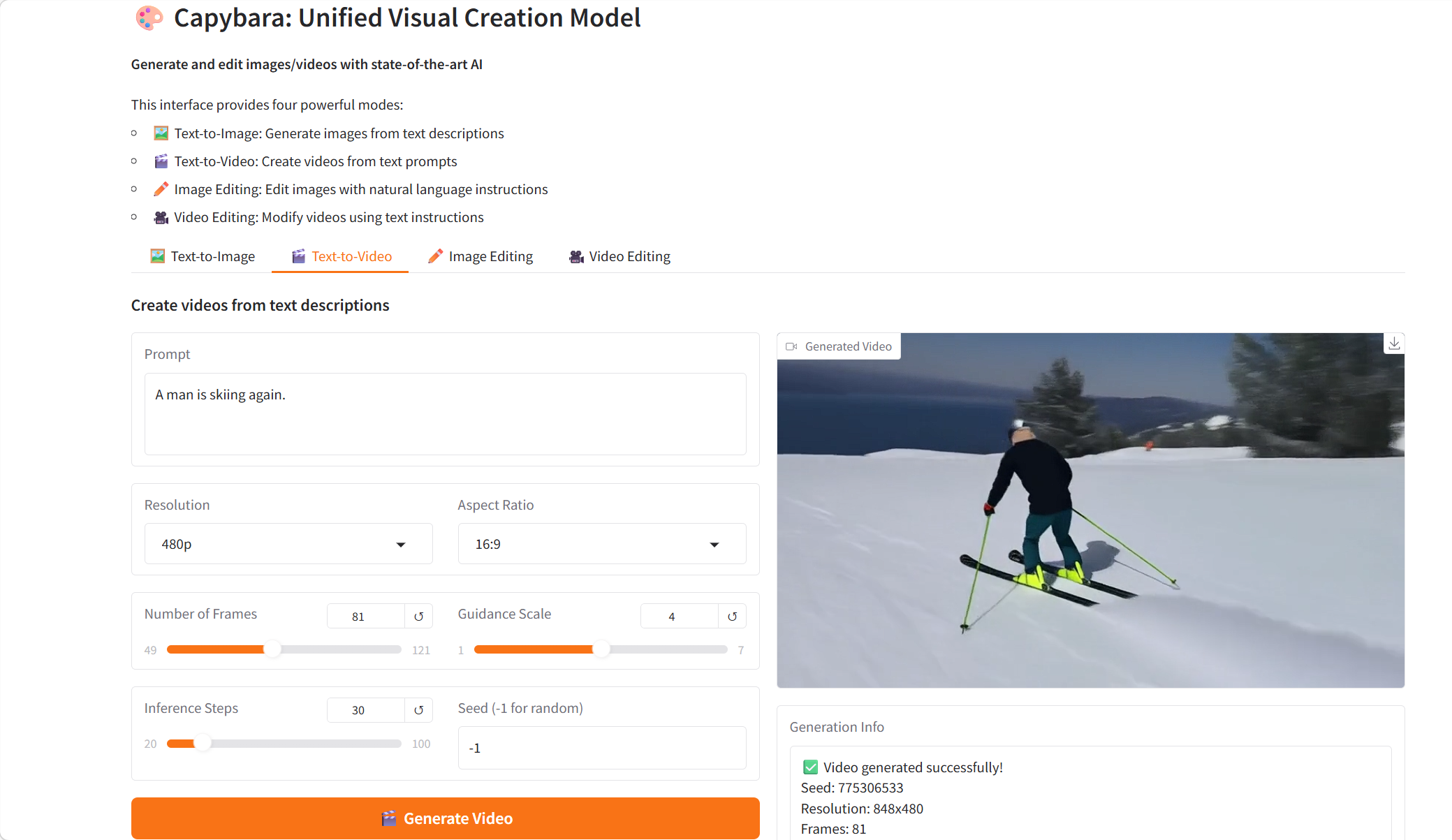Click the Seed input field
This screenshot has height=840, width=1452.
(601, 748)
